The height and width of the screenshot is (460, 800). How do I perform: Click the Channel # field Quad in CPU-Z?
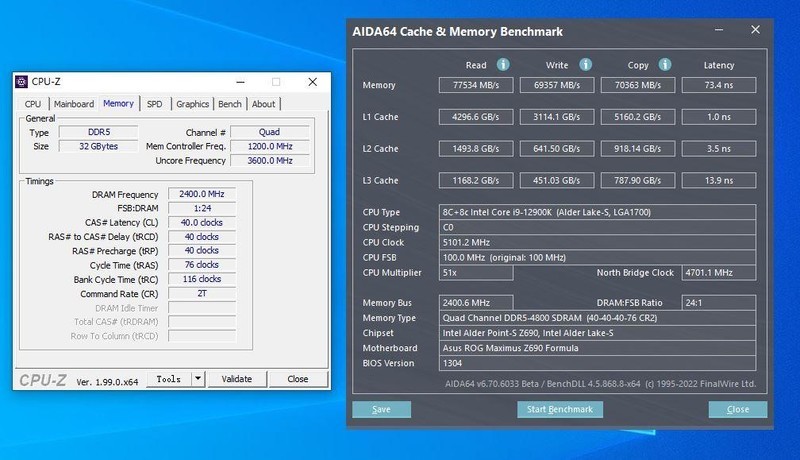click(270, 132)
